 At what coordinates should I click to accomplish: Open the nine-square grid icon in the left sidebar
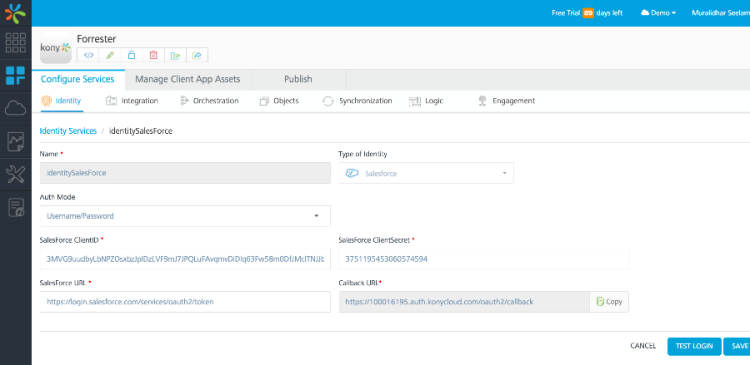pos(15,43)
